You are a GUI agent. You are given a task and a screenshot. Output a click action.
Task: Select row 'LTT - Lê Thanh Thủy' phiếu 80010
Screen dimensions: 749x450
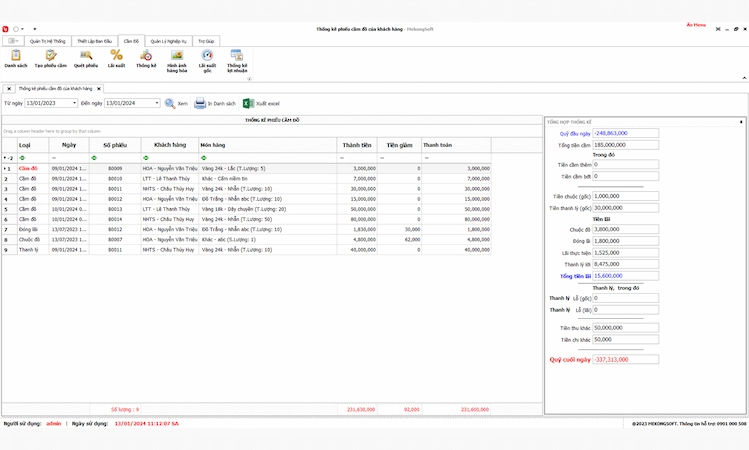(x=246, y=179)
